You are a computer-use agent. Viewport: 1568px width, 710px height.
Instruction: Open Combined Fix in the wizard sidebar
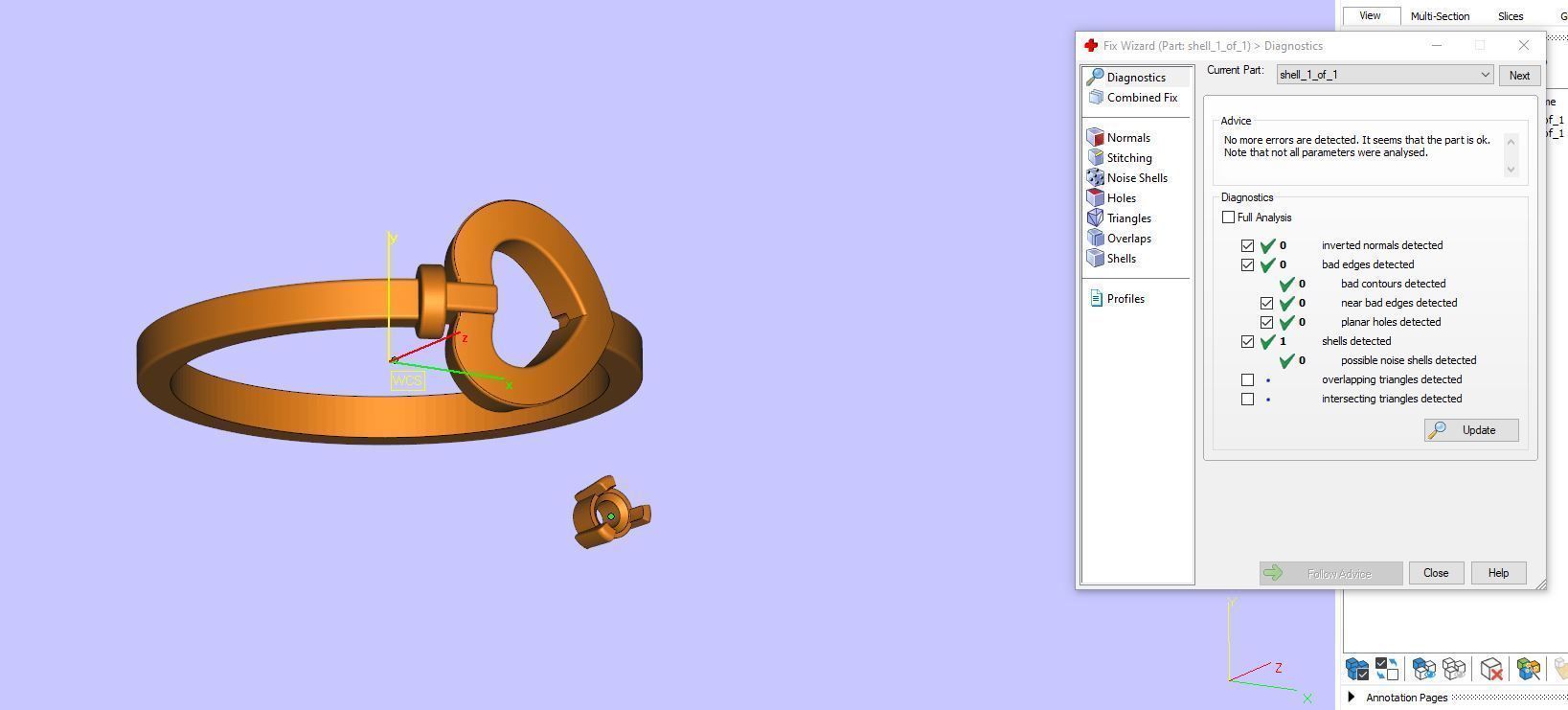(x=1133, y=98)
